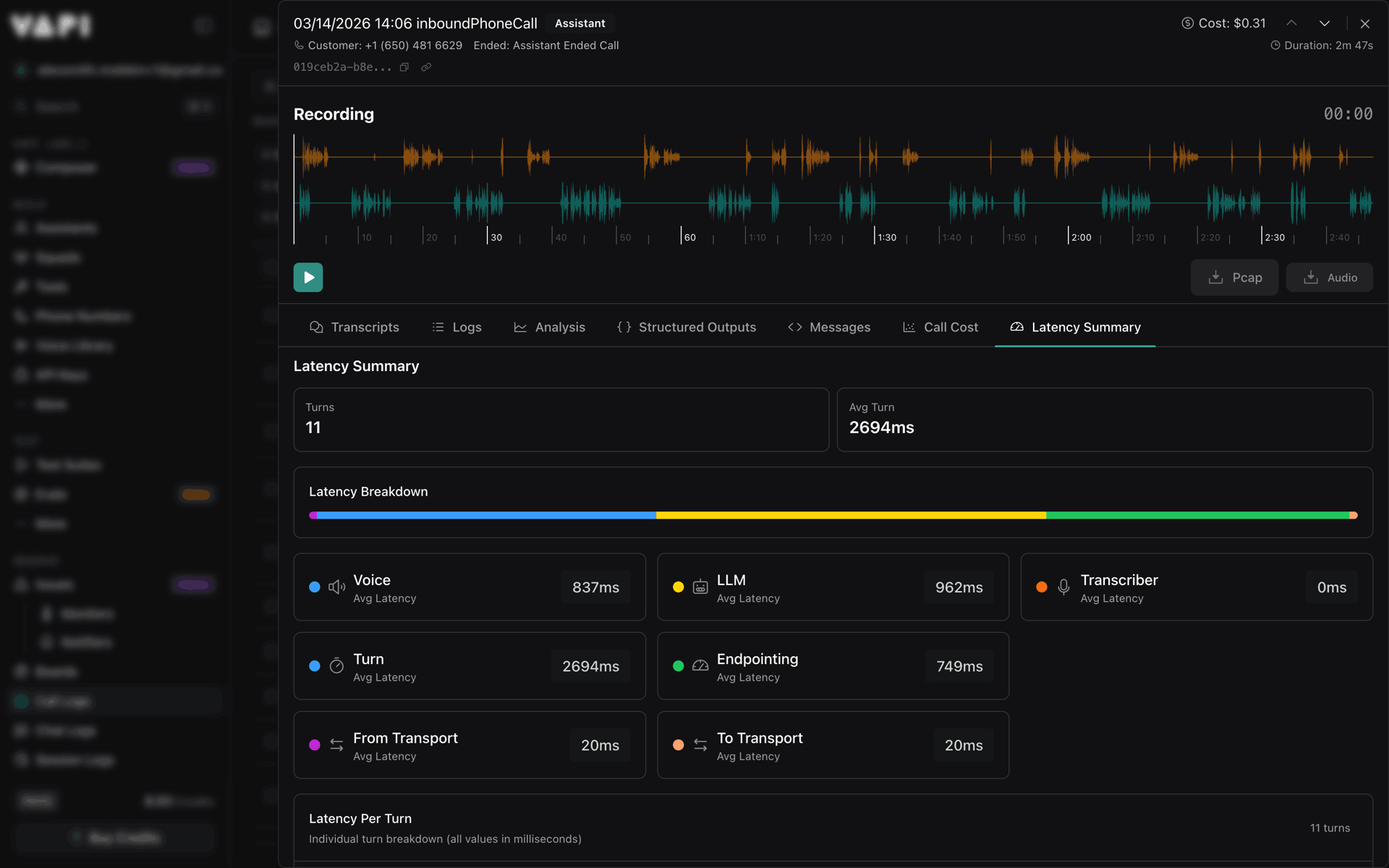This screenshot has width=1389, height=868.
Task: Seek recording to the 1:30 marker
Action: [886, 237]
